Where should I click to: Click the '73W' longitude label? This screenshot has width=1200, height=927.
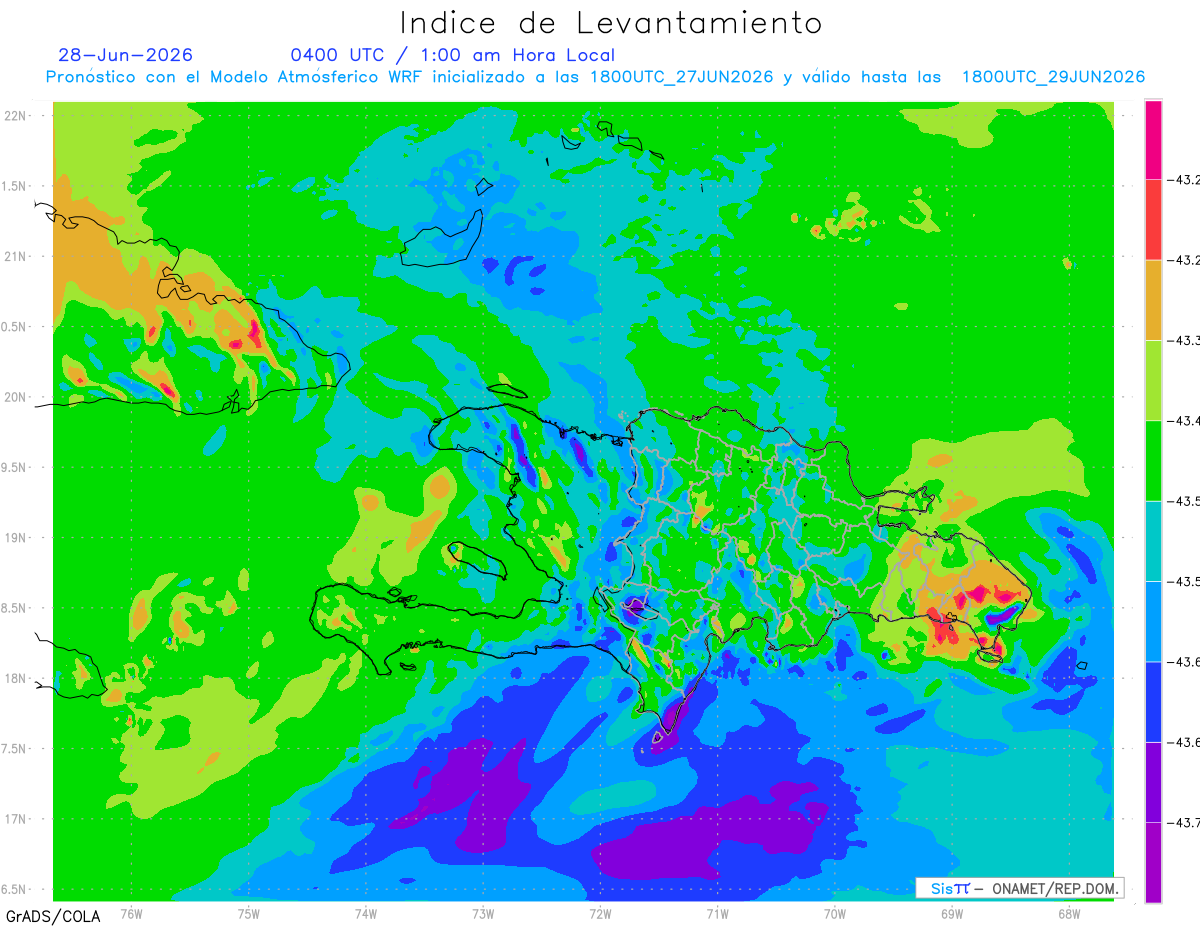click(483, 912)
